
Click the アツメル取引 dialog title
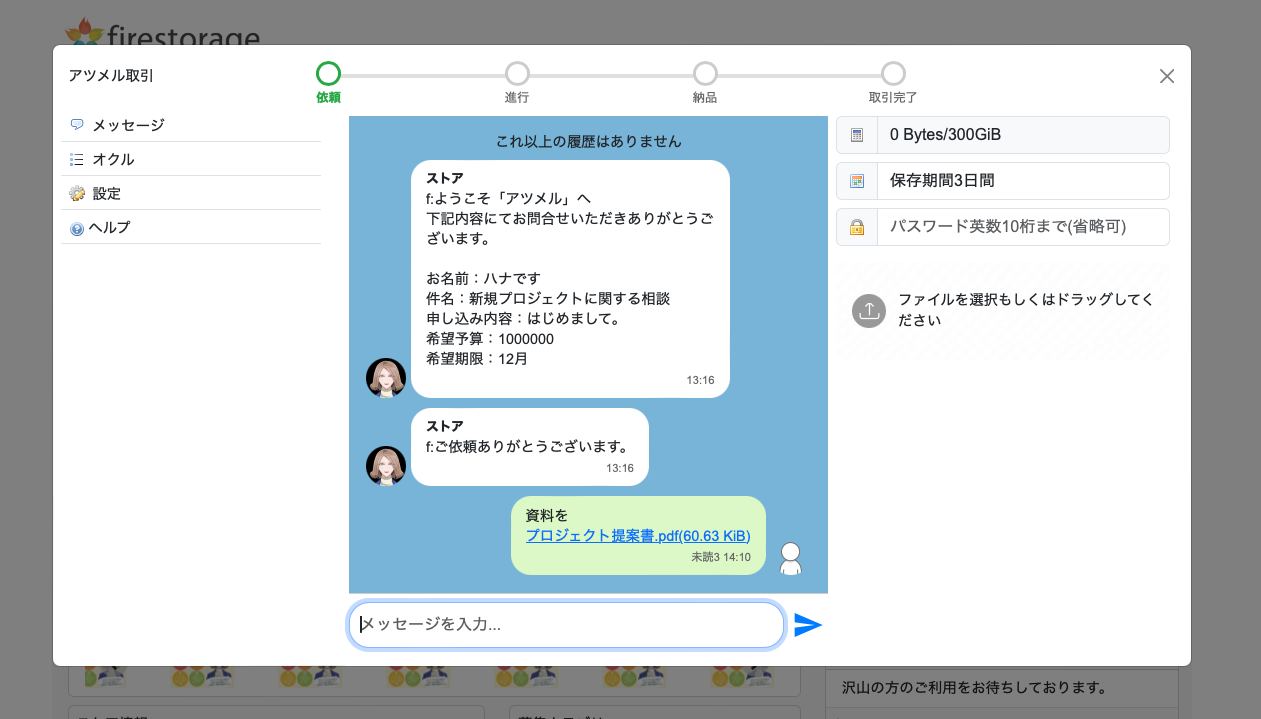click(111, 75)
